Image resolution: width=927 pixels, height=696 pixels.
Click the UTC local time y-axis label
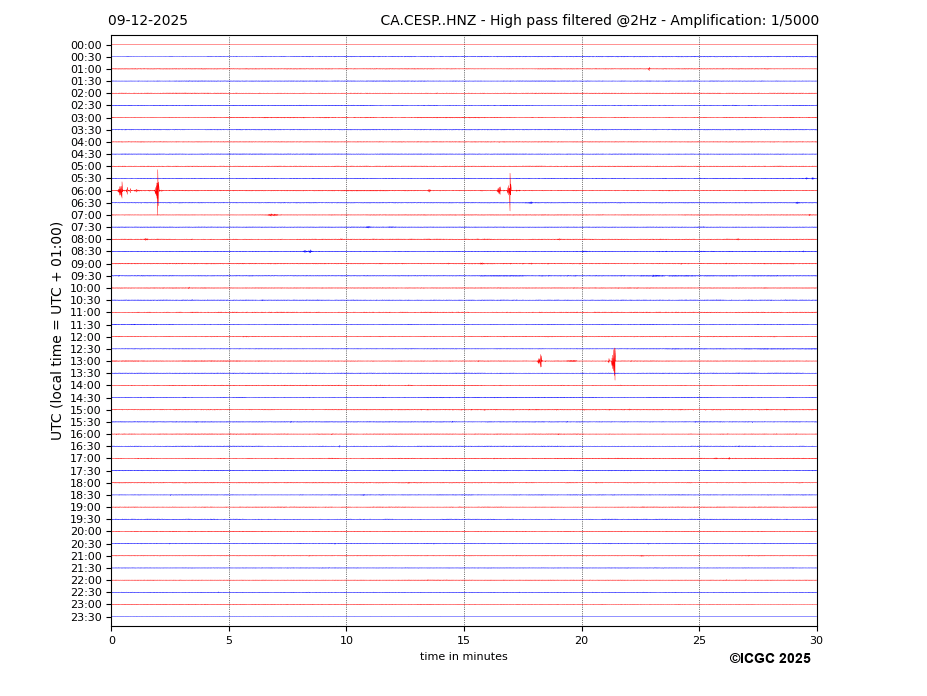57,330
